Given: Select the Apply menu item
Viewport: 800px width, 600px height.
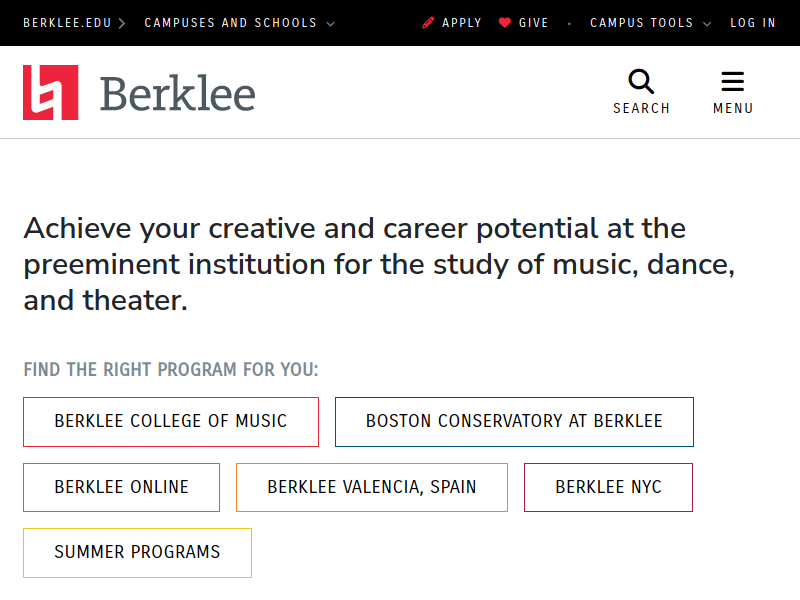Looking at the screenshot, I should (462, 23).
